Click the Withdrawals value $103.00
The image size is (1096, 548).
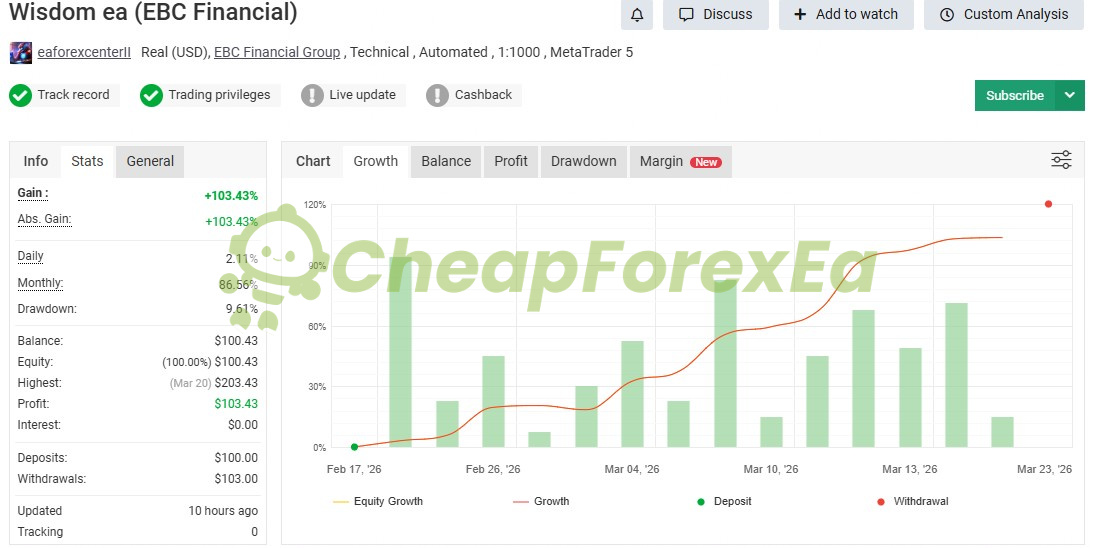click(236, 480)
